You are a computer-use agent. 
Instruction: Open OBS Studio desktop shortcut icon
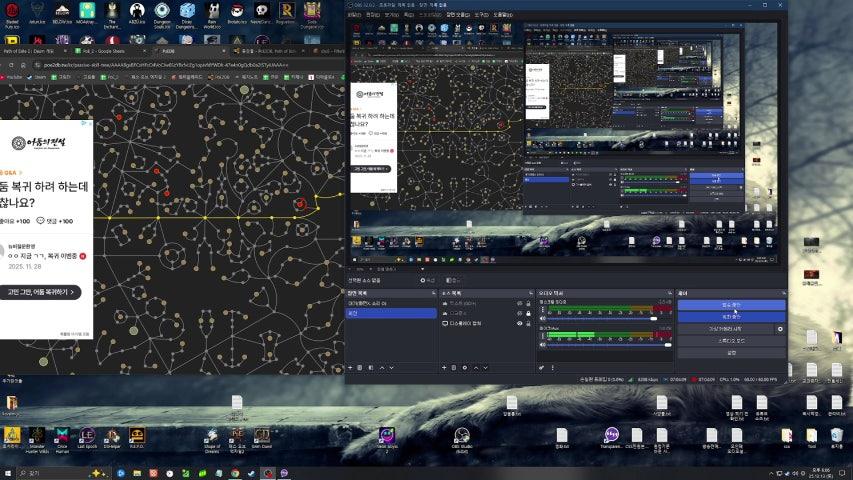[x=461, y=436]
